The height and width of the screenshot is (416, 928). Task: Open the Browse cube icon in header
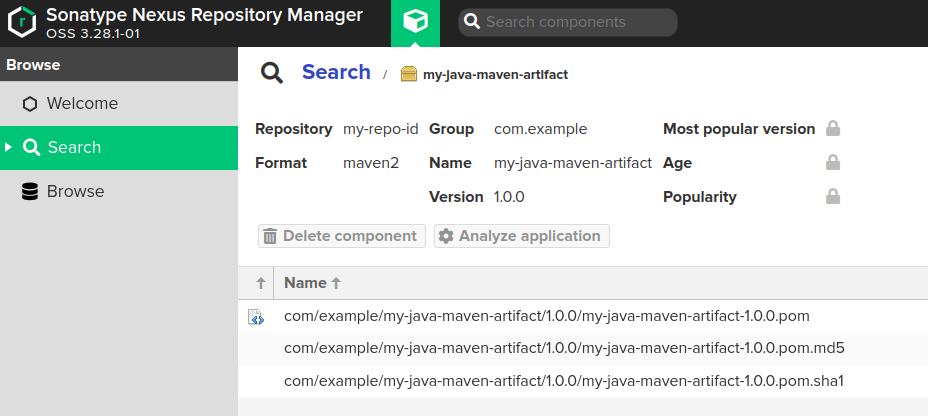tap(415, 22)
